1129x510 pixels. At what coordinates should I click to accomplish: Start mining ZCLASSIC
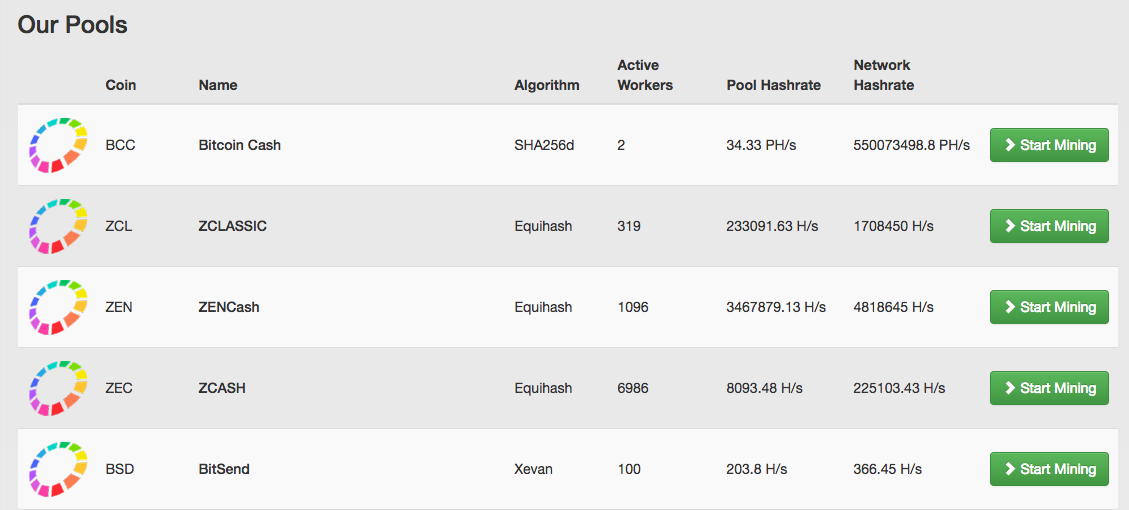[1049, 226]
